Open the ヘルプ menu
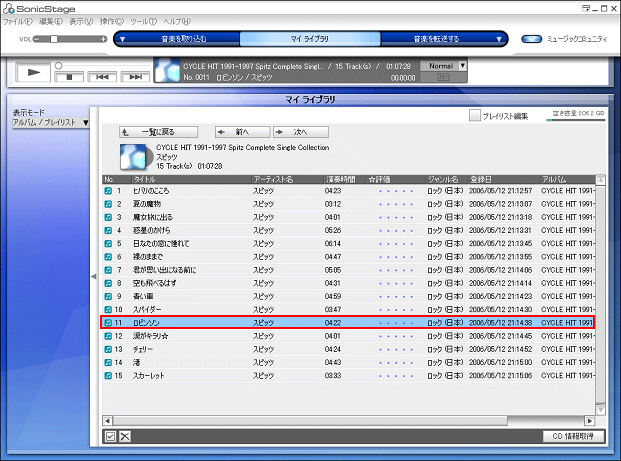 (177, 21)
